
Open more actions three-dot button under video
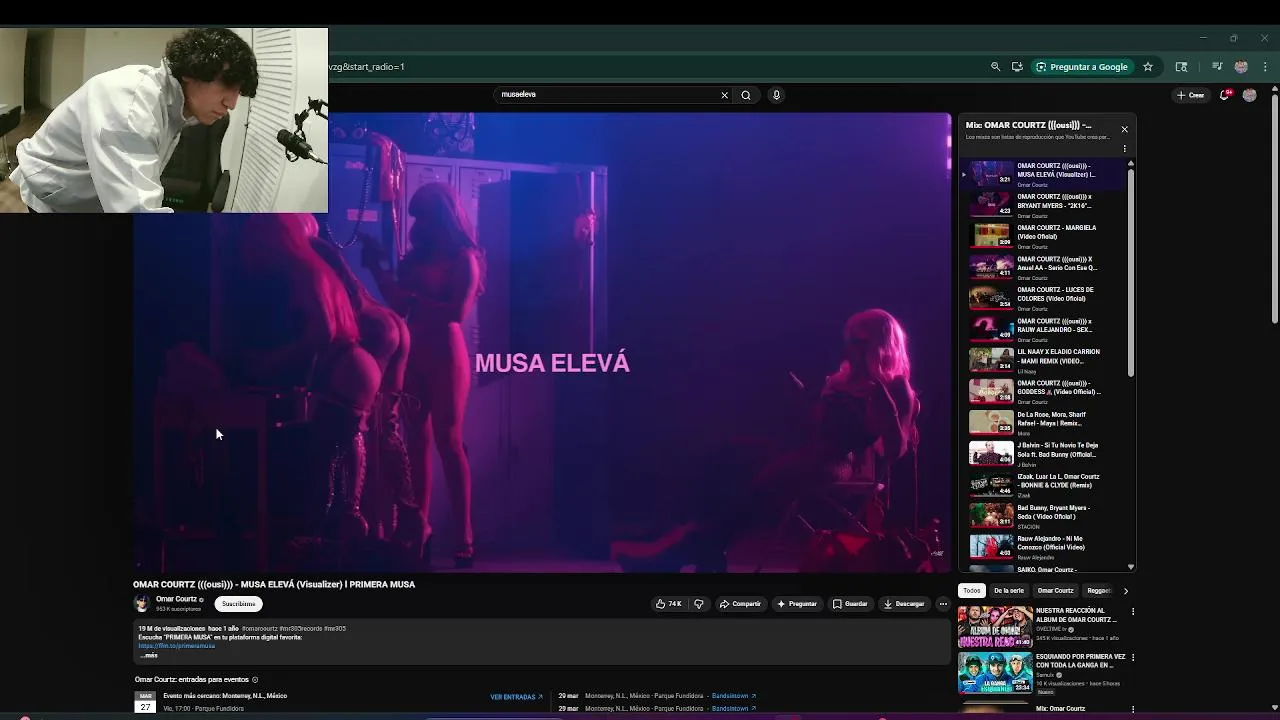943,604
